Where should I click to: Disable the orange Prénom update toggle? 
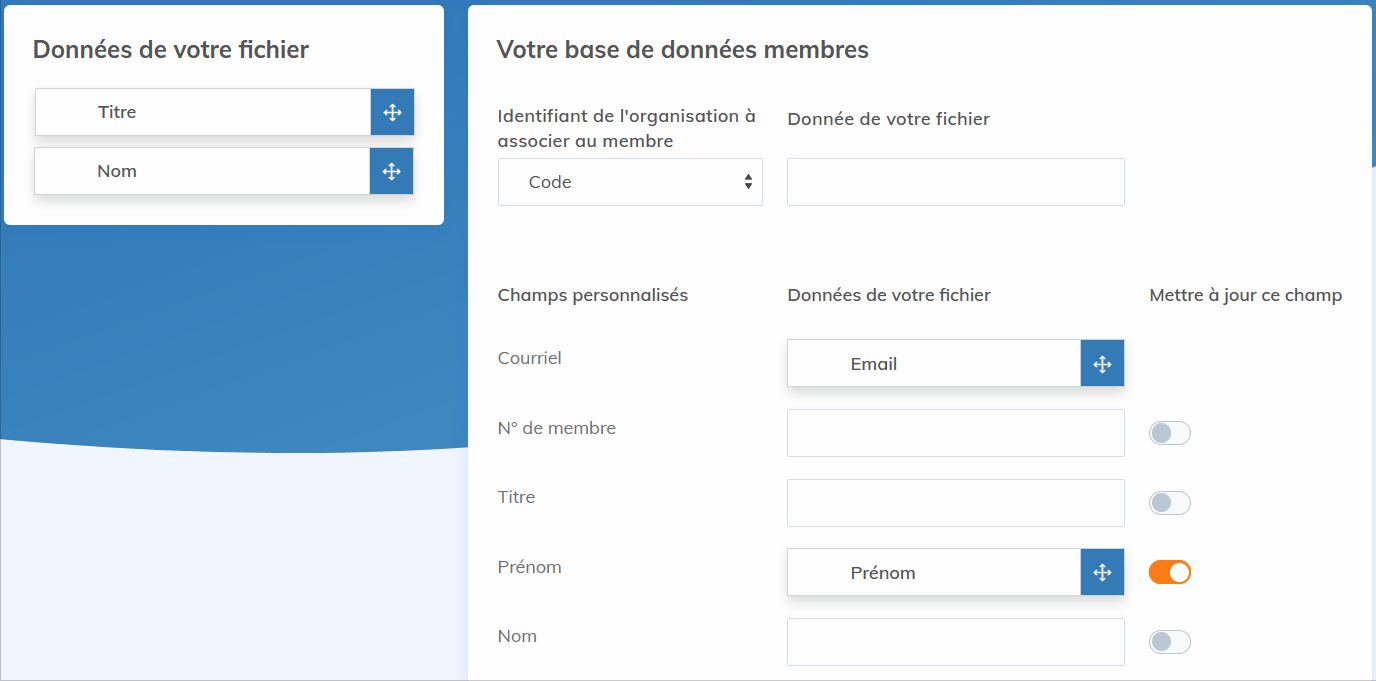point(1169,572)
